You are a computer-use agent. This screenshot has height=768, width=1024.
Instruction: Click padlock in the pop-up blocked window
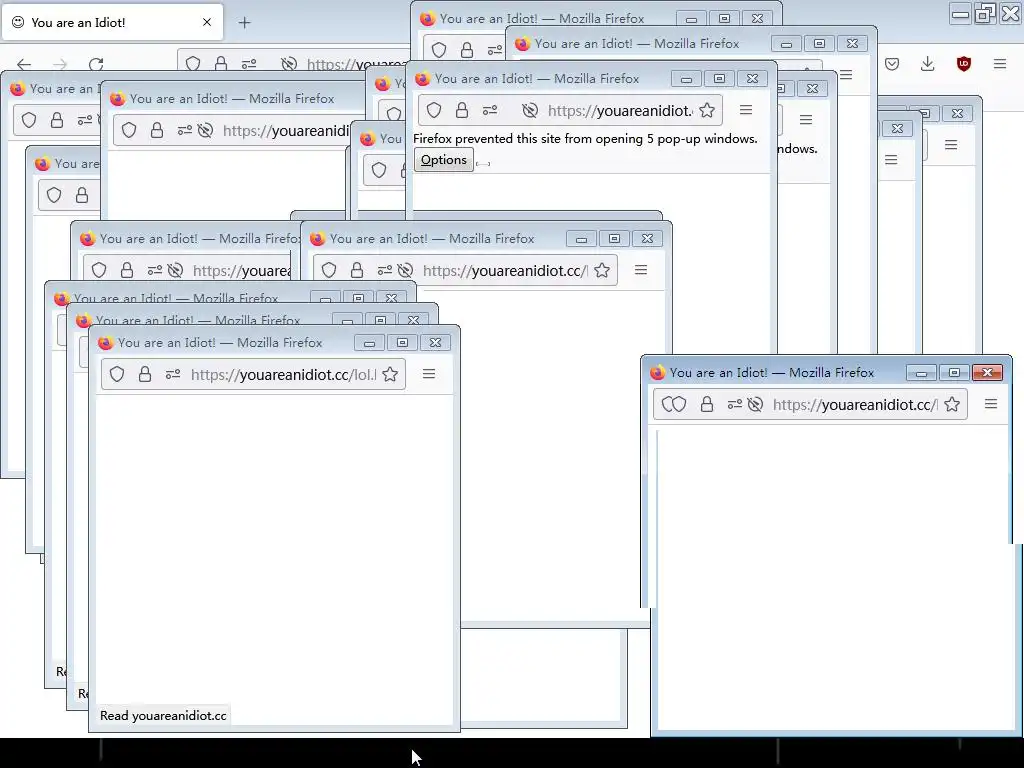coord(462,110)
